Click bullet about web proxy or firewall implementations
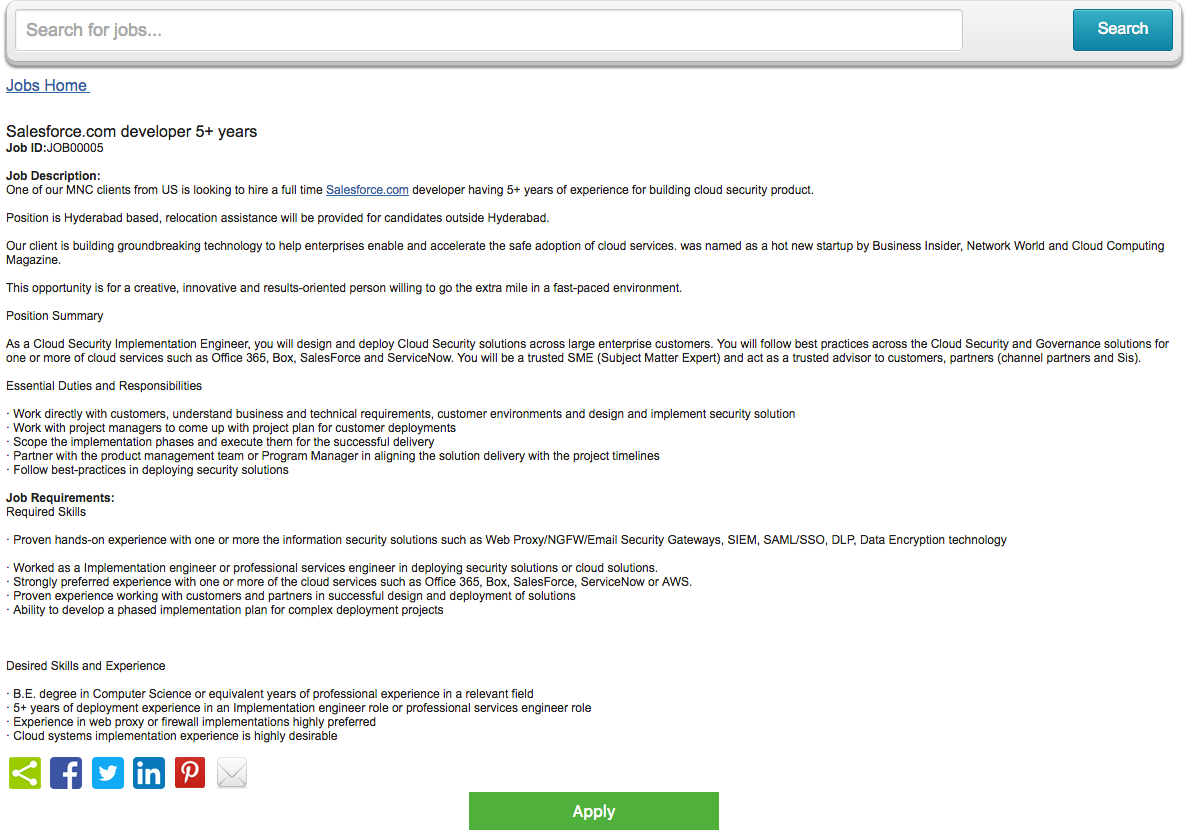1190x836 pixels. coord(191,721)
